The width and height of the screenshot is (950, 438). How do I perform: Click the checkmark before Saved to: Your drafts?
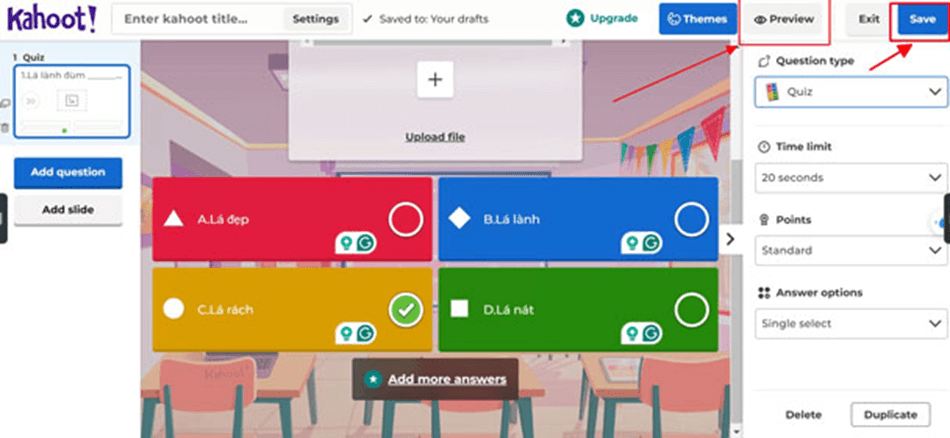(367, 19)
